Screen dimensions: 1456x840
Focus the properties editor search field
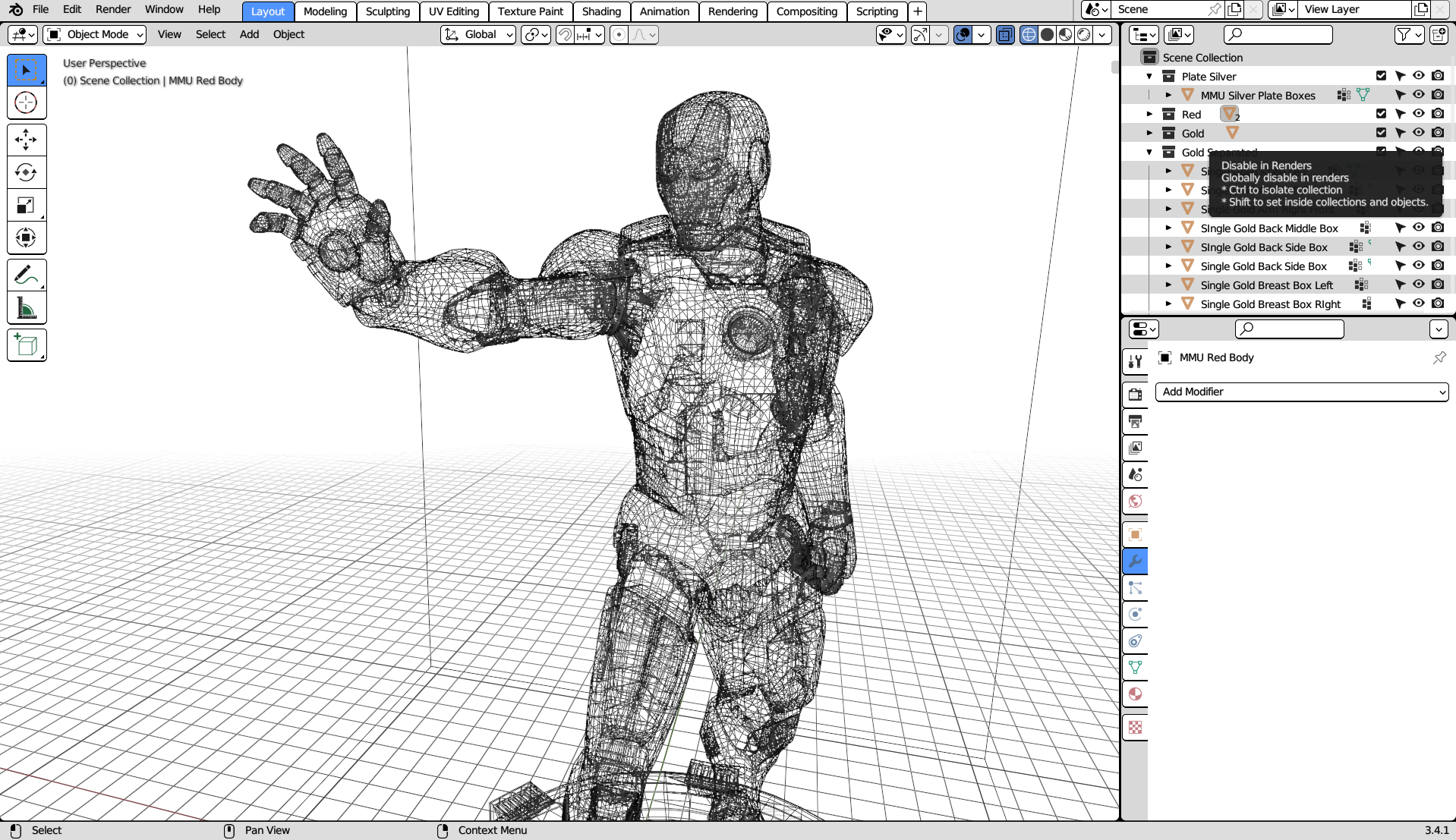(1290, 329)
